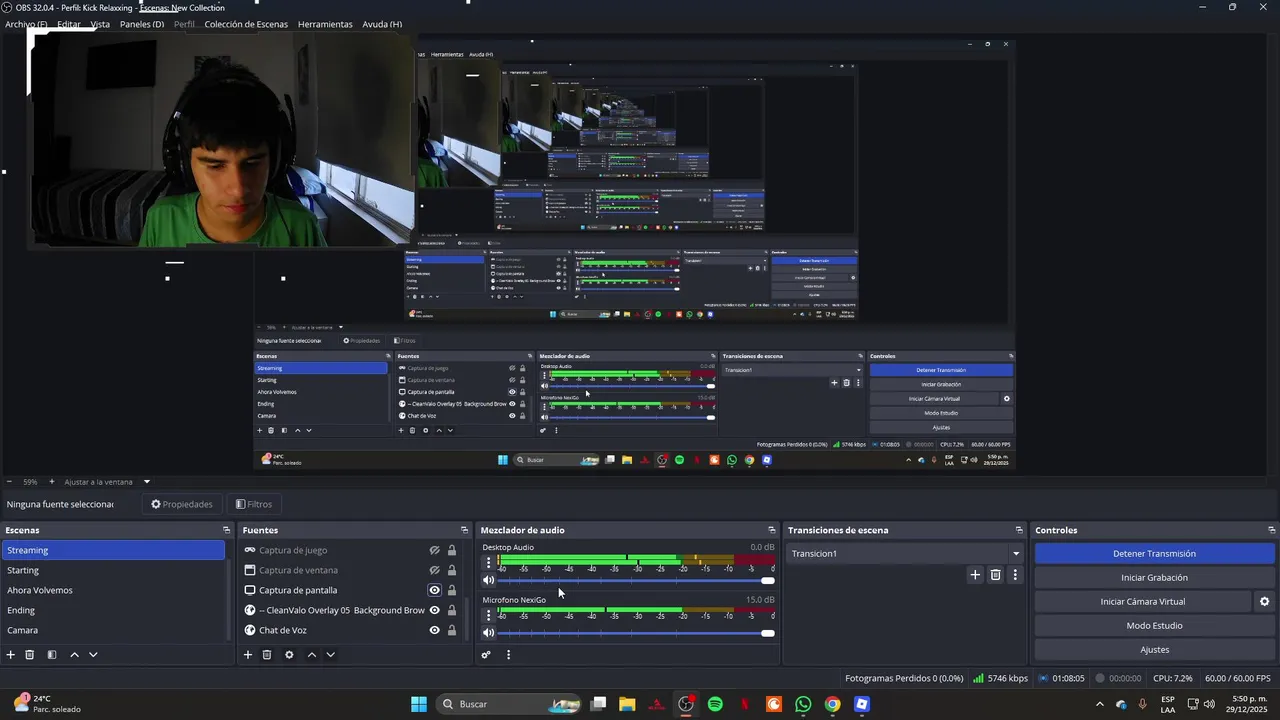The image size is (1280, 720).
Task: Remove selected scene with trash icon
Action: (30, 655)
